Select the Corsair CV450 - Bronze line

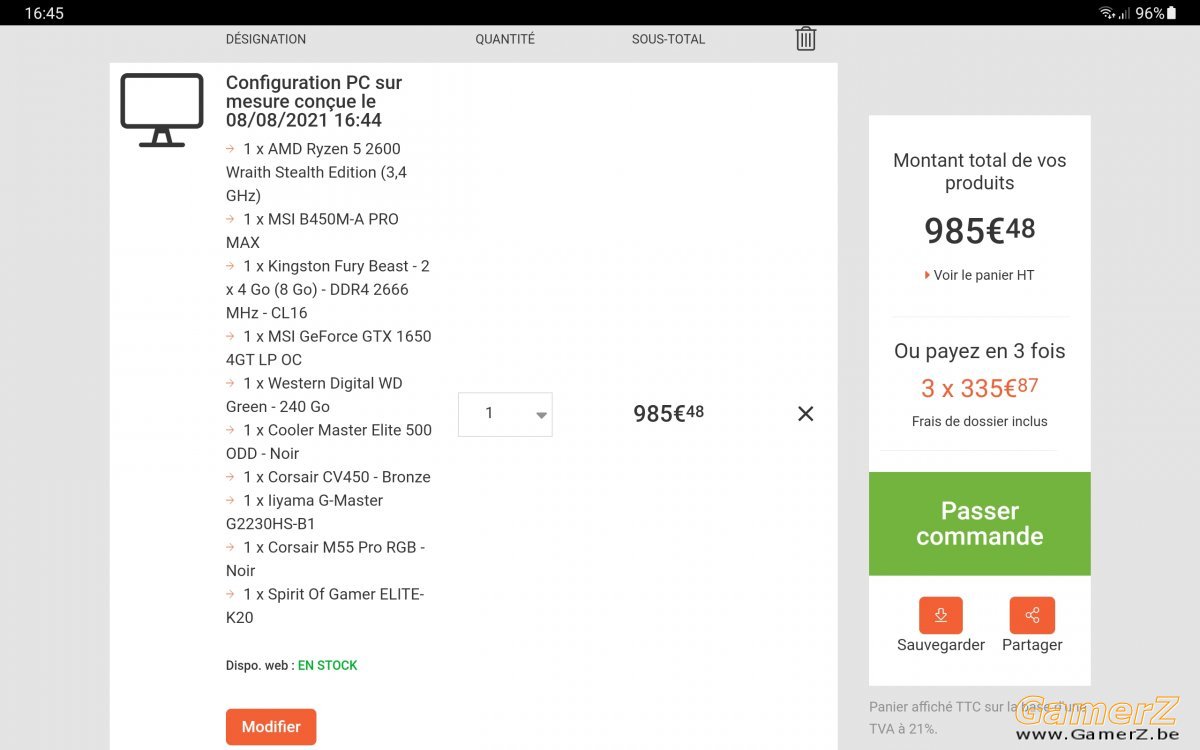click(328, 477)
